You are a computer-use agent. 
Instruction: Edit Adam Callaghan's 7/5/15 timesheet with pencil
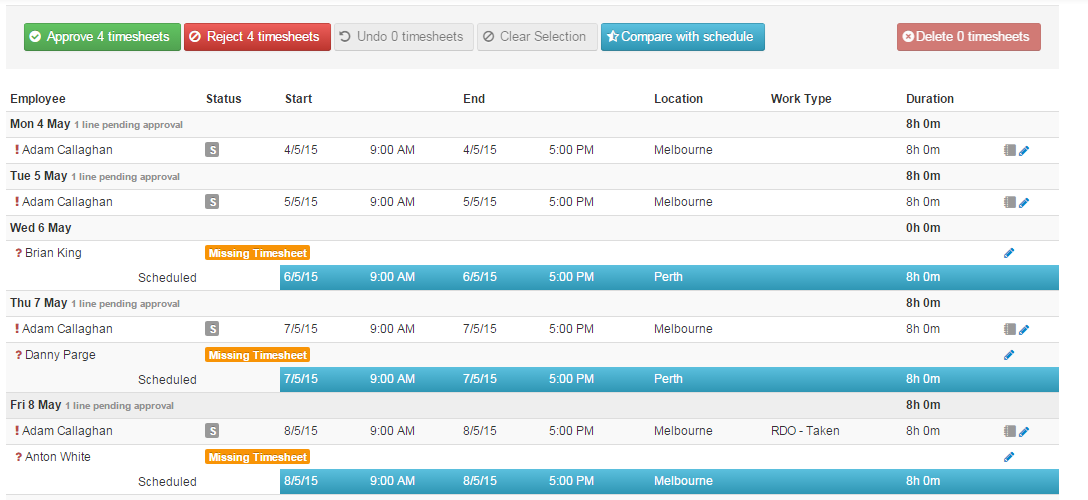(x=1024, y=329)
